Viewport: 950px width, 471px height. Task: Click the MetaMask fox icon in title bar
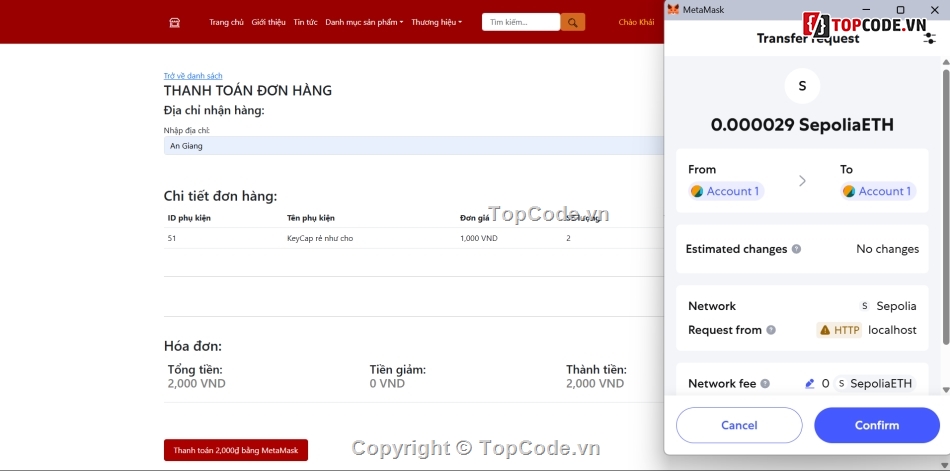coord(673,10)
